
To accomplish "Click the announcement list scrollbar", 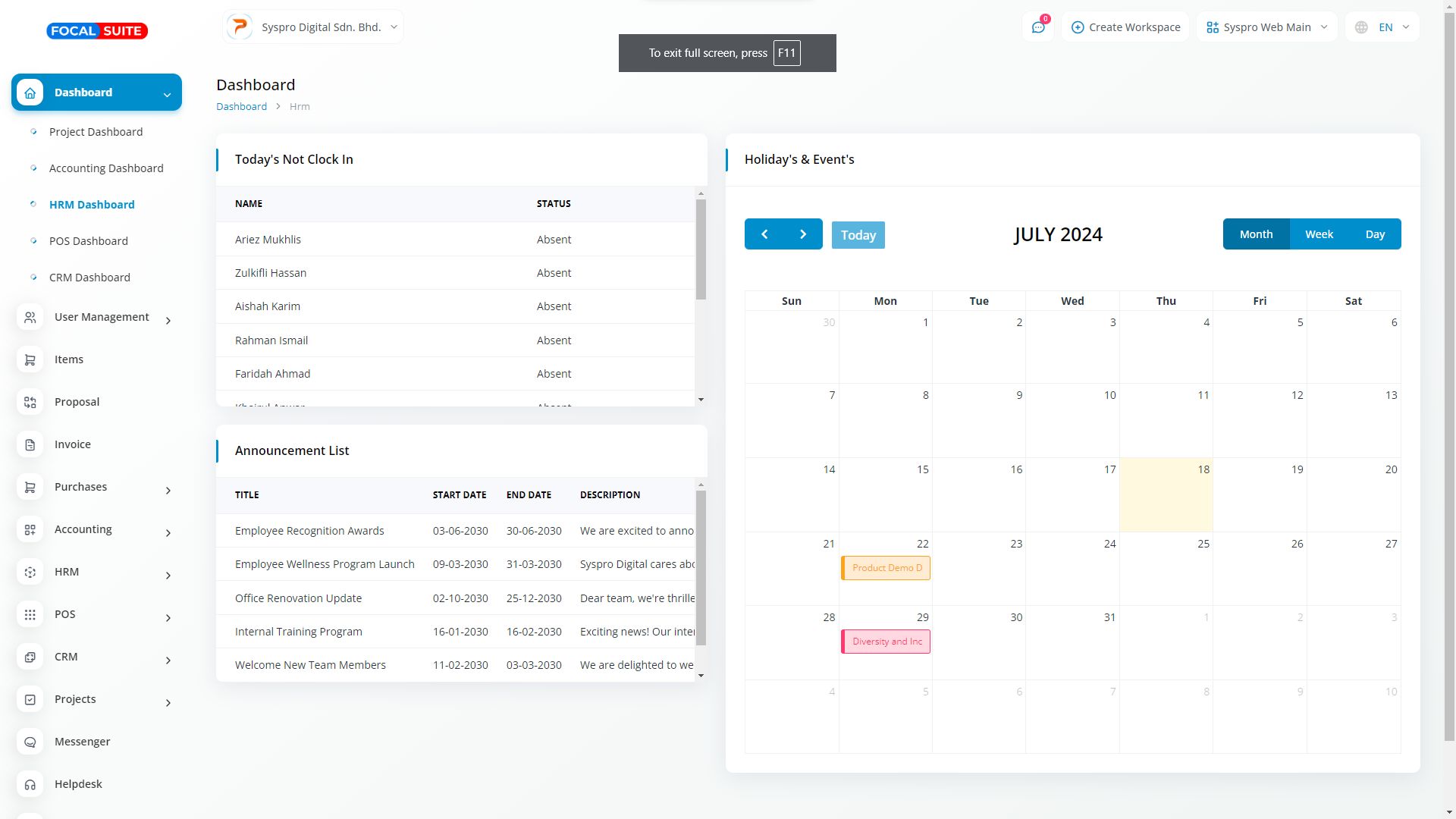I will (x=701, y=567).
